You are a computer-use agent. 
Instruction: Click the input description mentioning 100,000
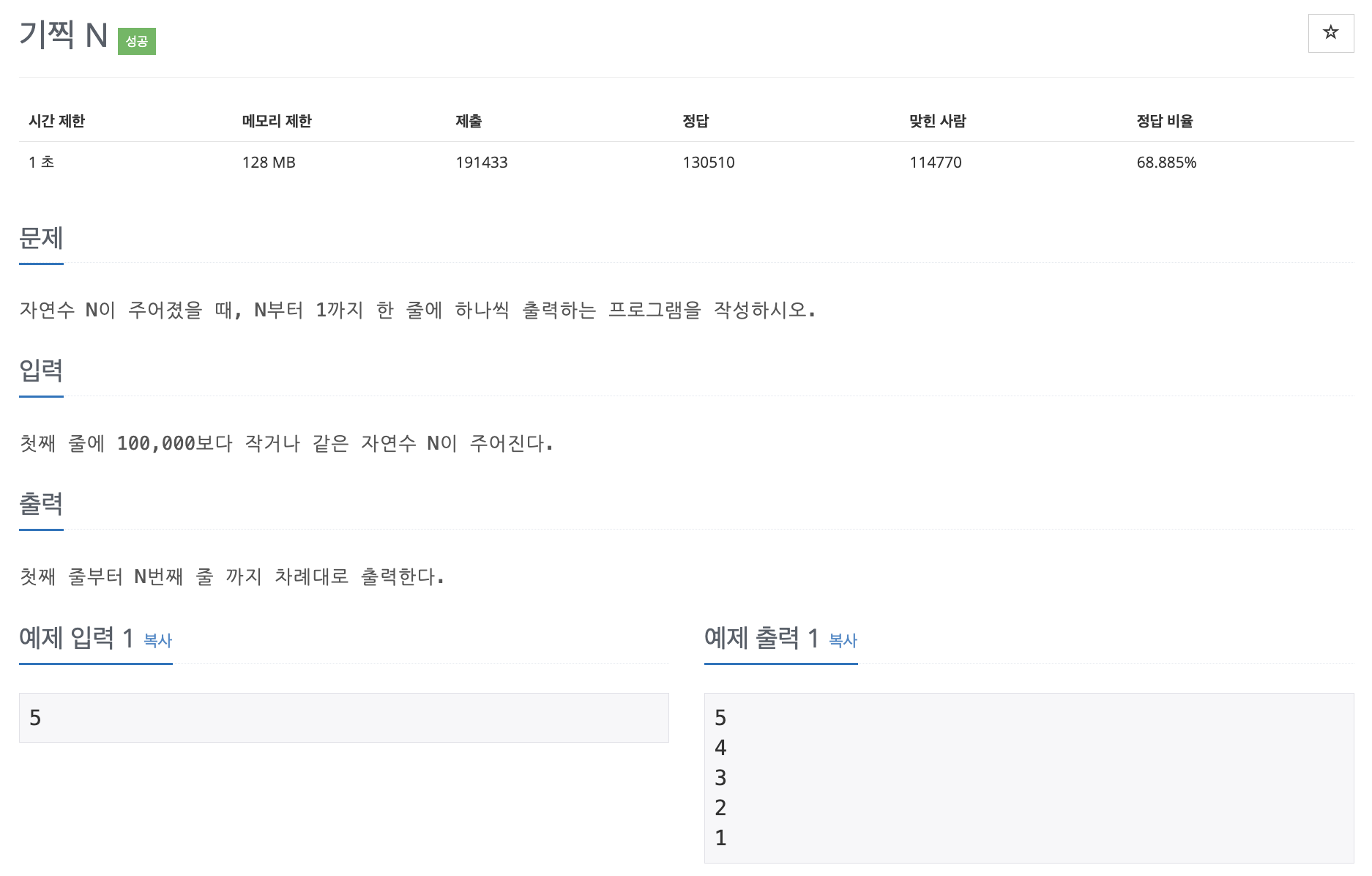click(286, 443)
